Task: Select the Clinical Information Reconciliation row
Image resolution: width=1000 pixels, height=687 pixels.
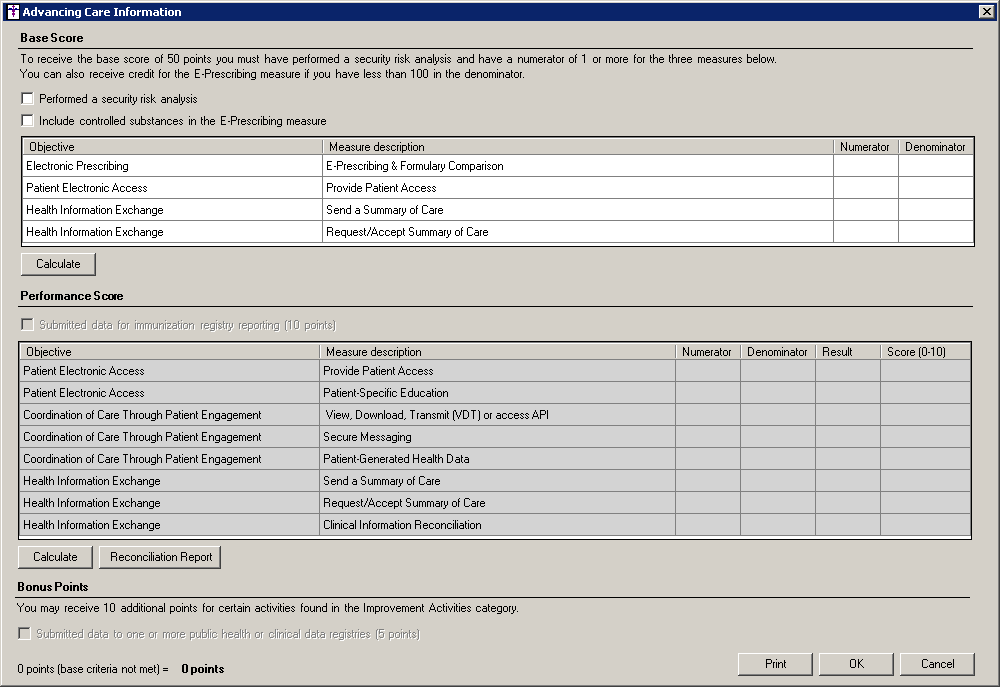Action: 402,525
